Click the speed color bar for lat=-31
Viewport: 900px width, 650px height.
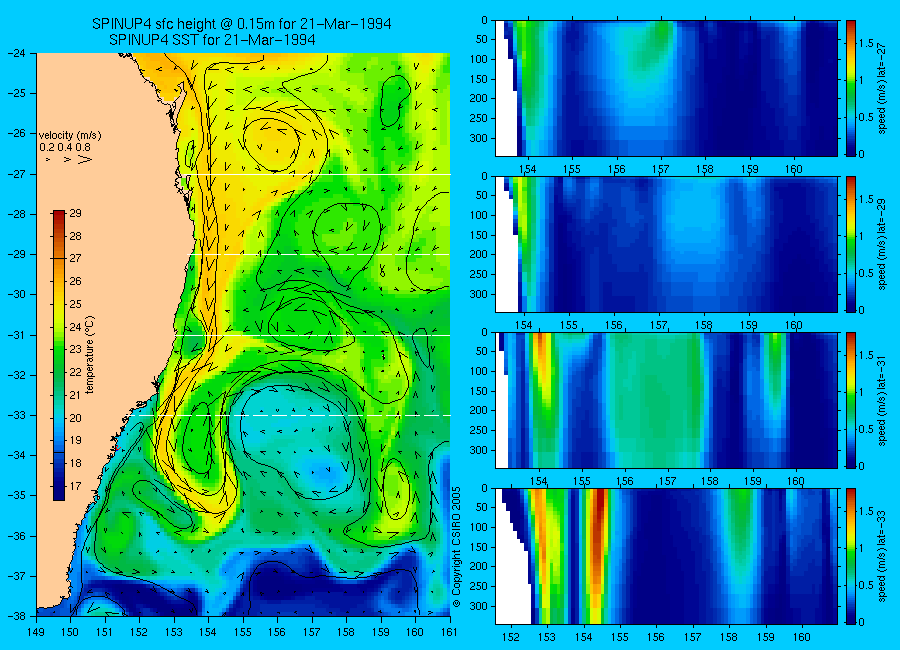coord(851,400)
